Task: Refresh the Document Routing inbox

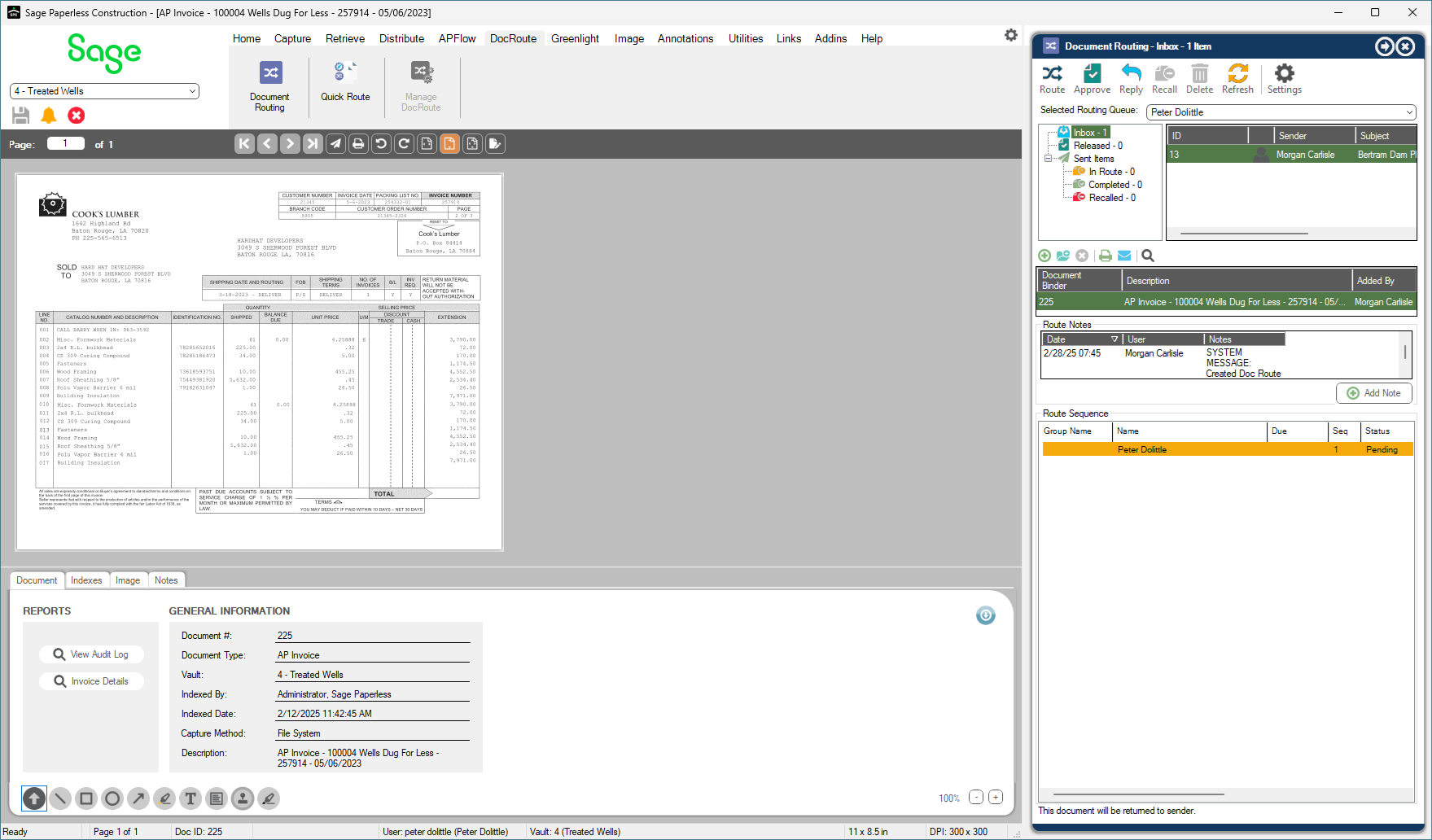Action: [1237, 79]
